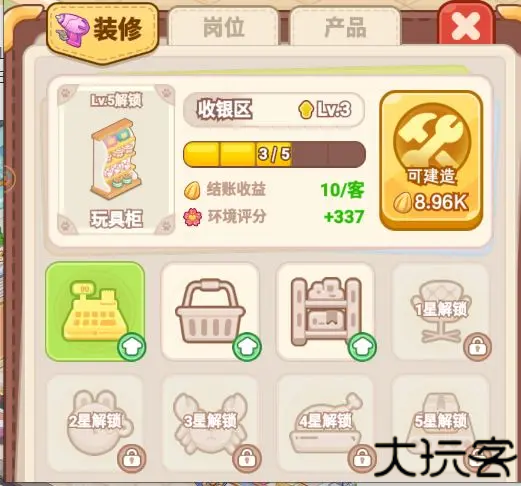Open the 装修 tab

[102, 31]
